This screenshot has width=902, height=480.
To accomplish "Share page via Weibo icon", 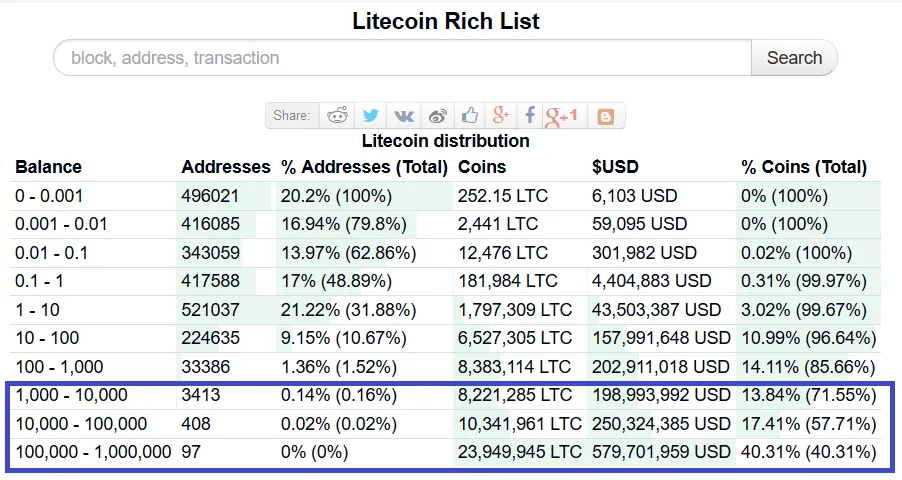I will pyautogui.click(x=438, y=116).
